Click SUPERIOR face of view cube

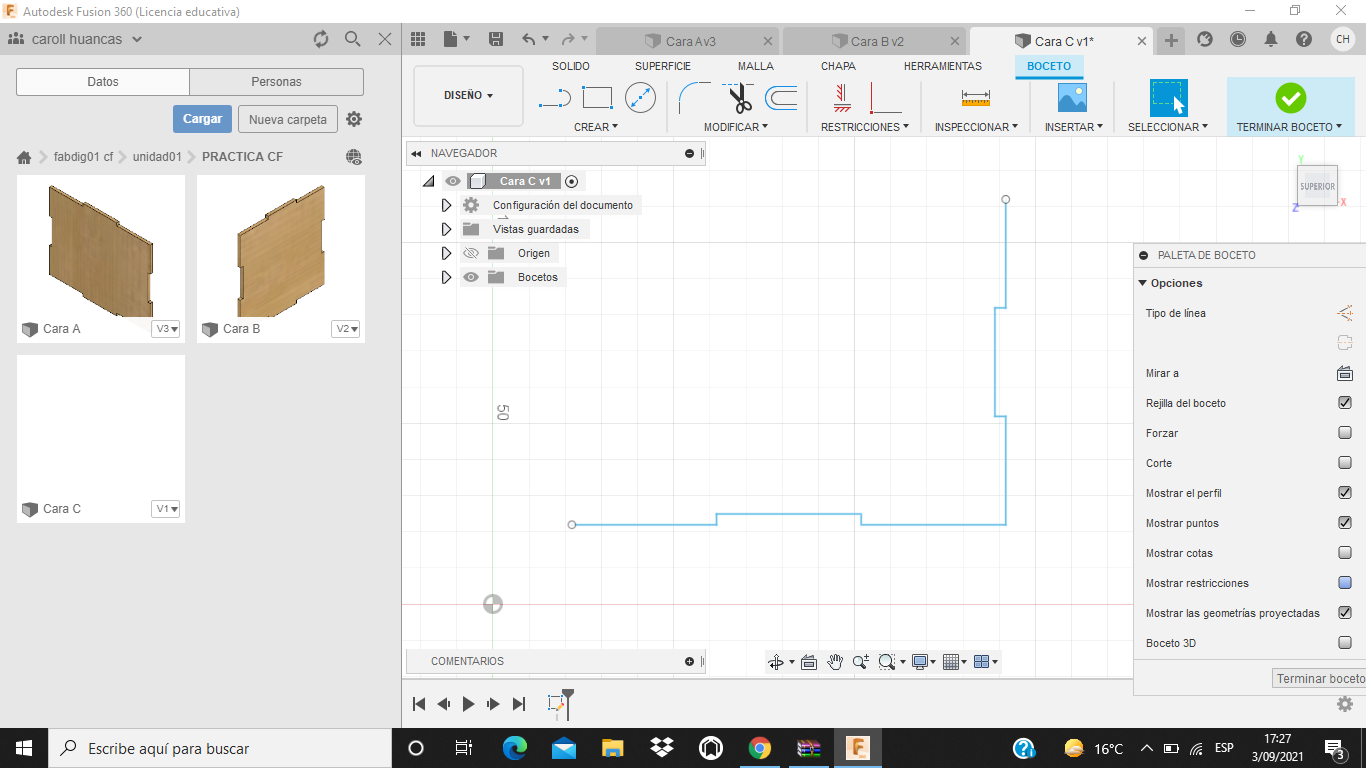pyautogui.click(x=1317, y=186)
